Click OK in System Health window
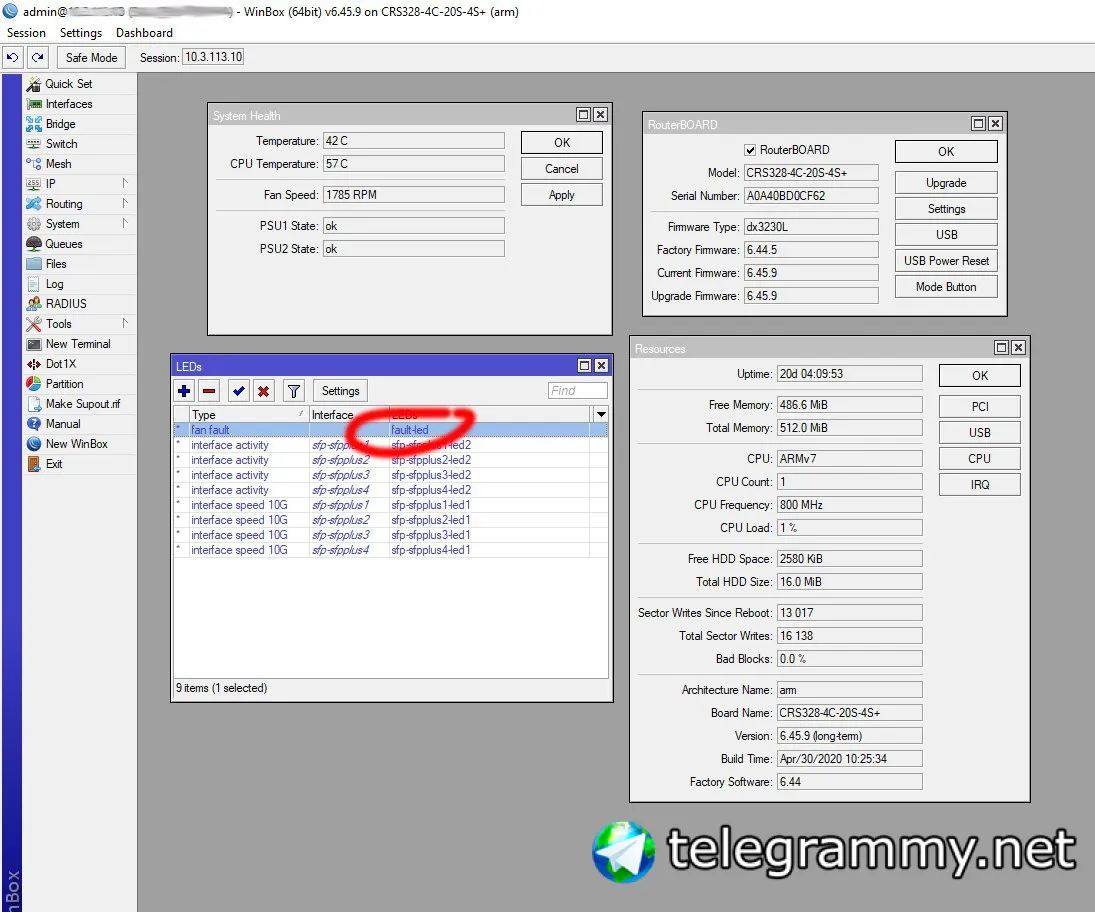The width and height of the screenshot is (1095, 912). tap(562, 142)
